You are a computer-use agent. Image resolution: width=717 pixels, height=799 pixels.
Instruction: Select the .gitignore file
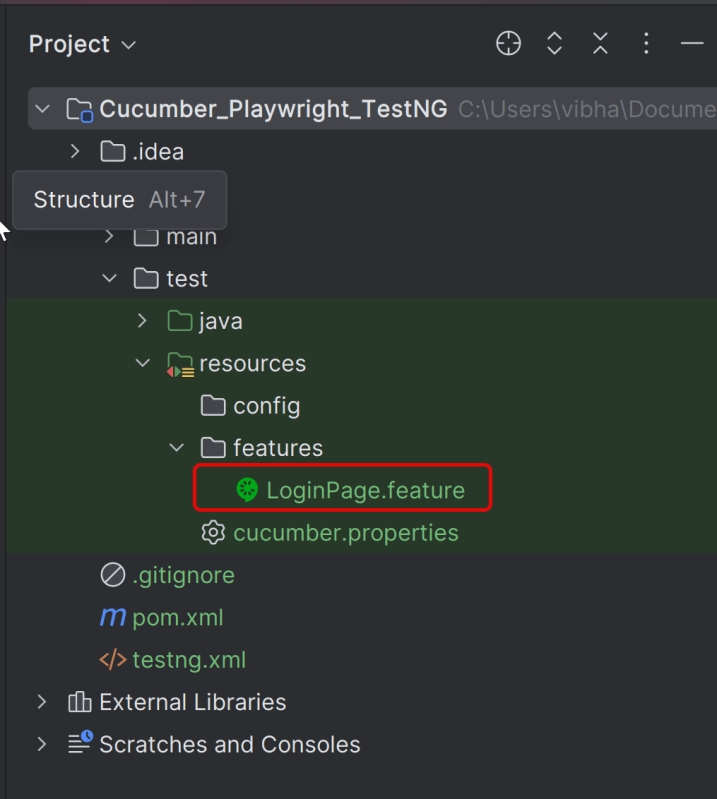click(183, 575)
